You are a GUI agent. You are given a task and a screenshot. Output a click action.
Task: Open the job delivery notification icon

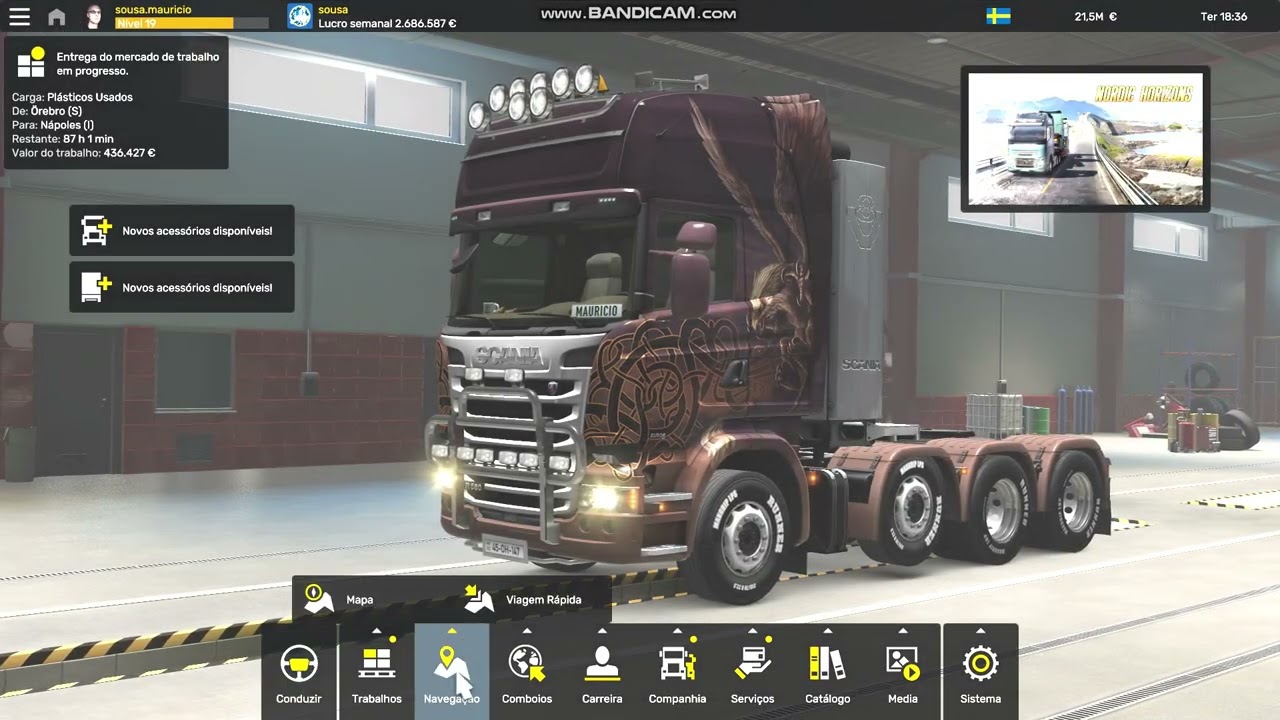pos(31,62)
